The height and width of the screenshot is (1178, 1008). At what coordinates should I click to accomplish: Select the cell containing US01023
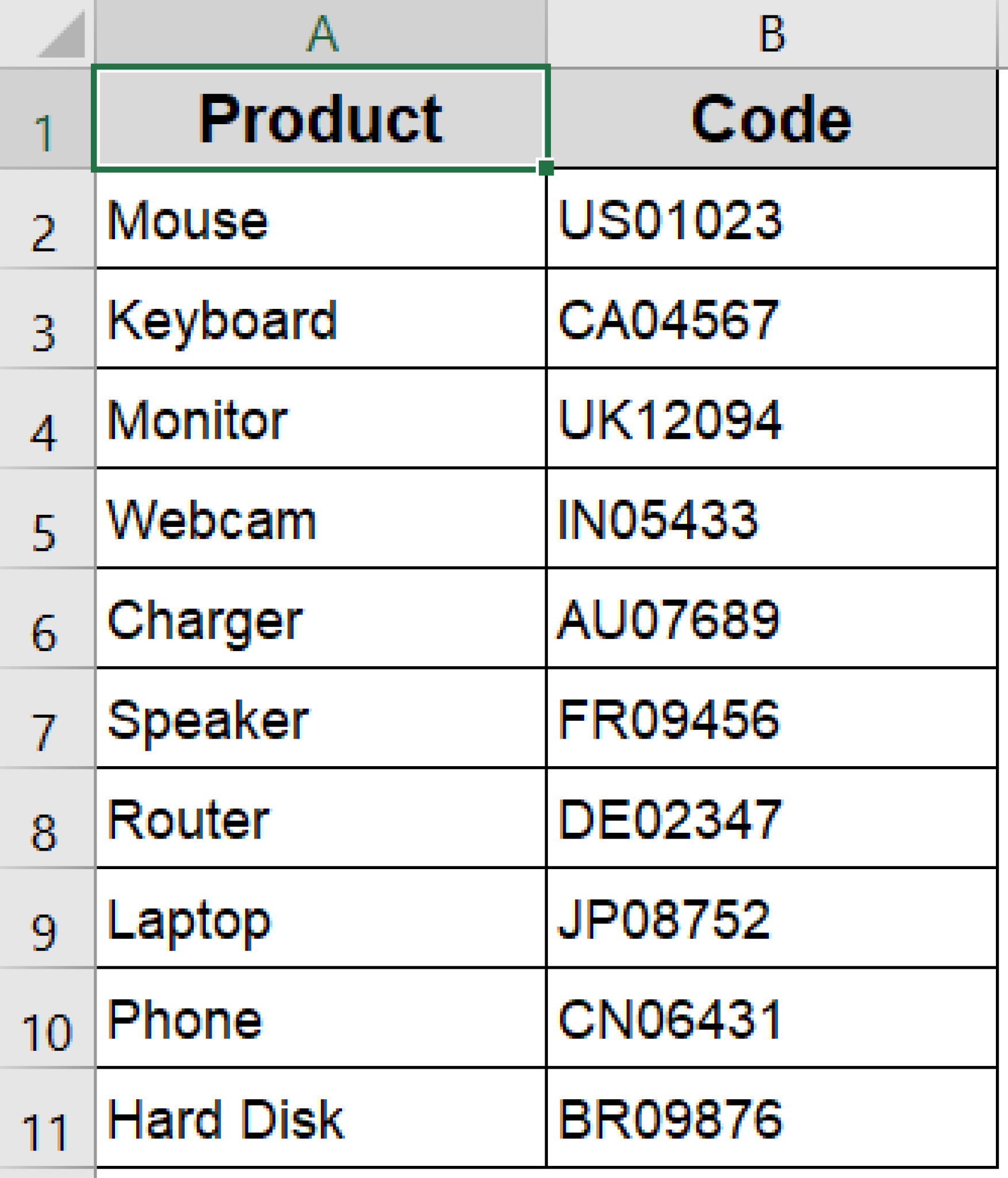click(771, 219)
